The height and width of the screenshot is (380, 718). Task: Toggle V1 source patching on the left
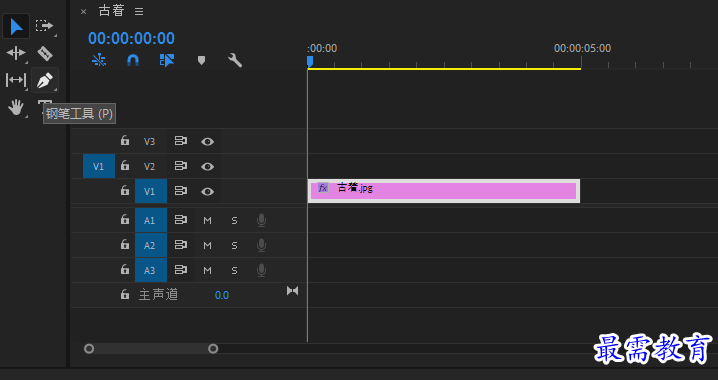99,166
